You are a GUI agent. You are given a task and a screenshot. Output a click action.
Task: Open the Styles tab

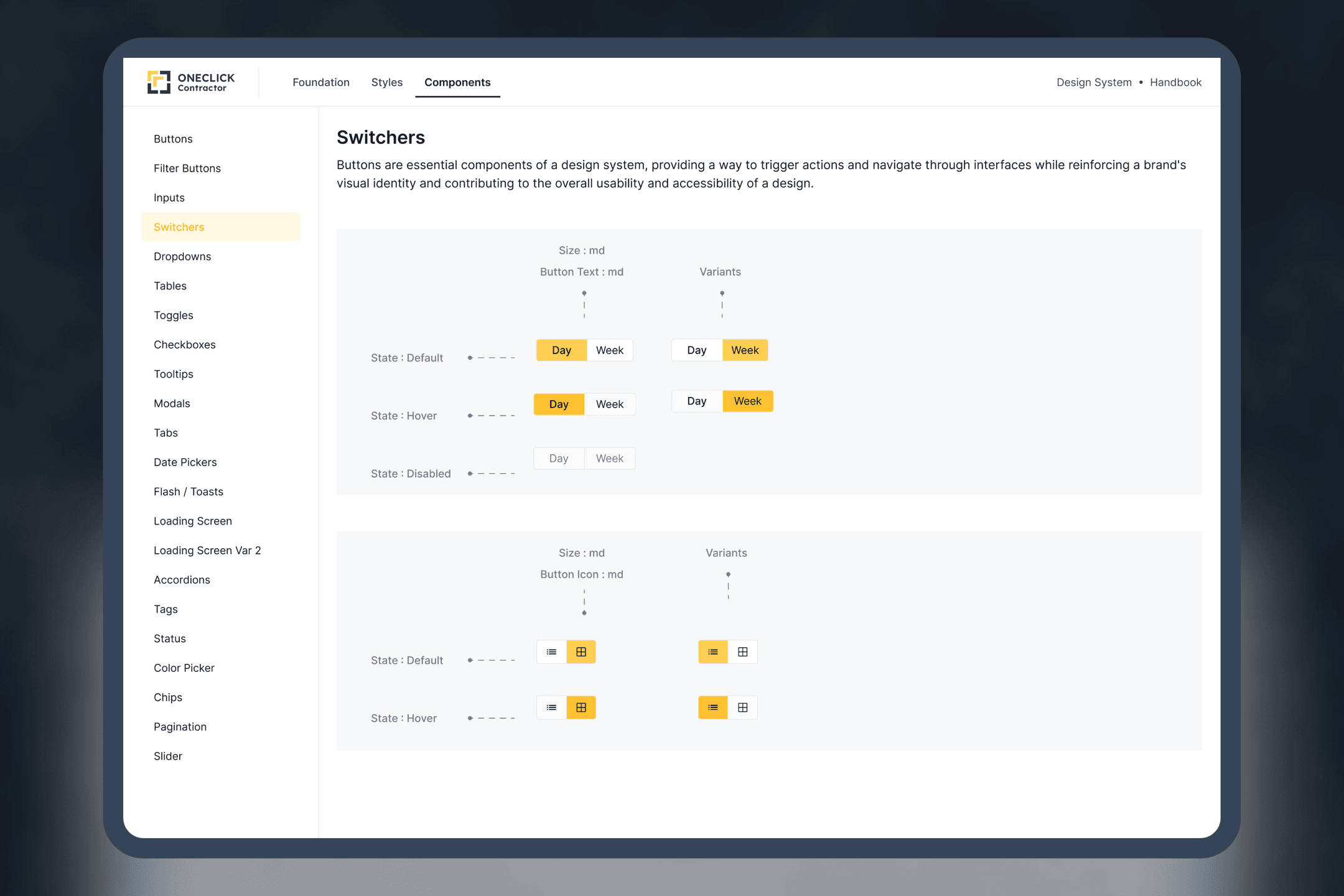[387, 82]
